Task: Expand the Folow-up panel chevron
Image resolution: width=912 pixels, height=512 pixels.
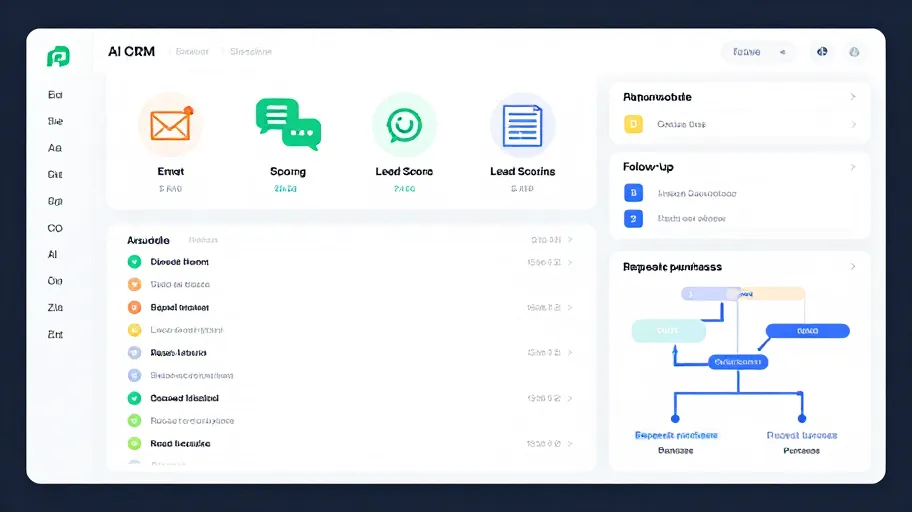Action: 853,167
